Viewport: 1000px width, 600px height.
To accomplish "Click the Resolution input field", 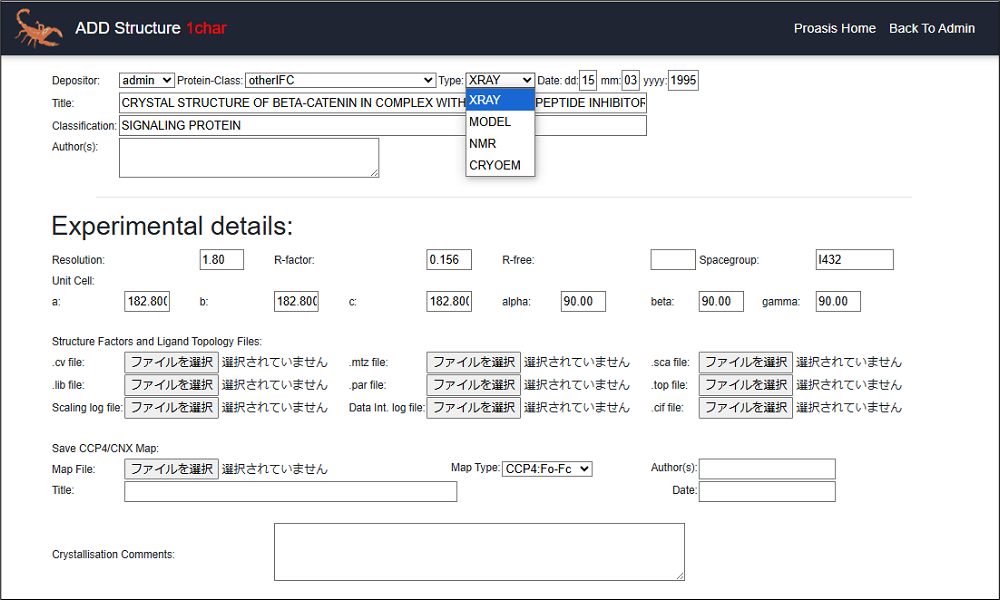I will (x=221, y=260).
